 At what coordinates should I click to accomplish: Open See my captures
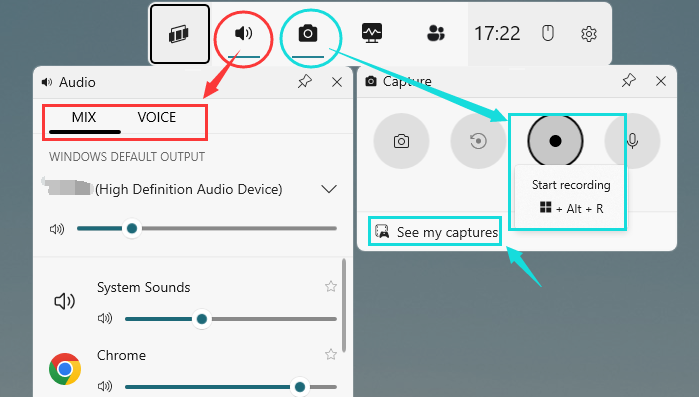coord(436,232)
